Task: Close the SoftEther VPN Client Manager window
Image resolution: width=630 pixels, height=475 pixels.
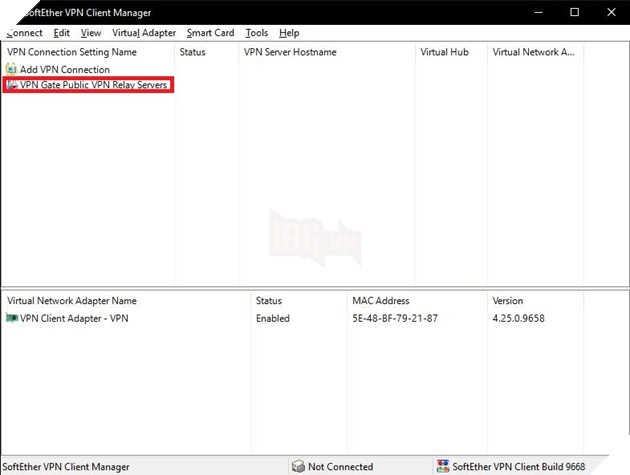Action: coord(611,12)
